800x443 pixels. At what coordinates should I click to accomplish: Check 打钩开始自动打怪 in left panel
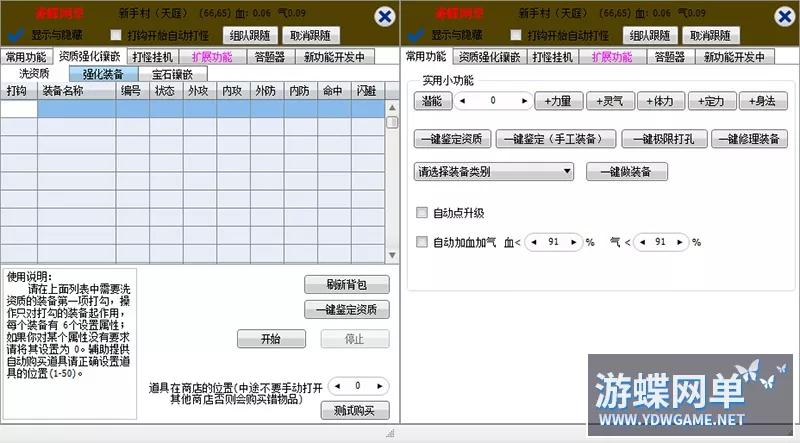pos(117,35)
